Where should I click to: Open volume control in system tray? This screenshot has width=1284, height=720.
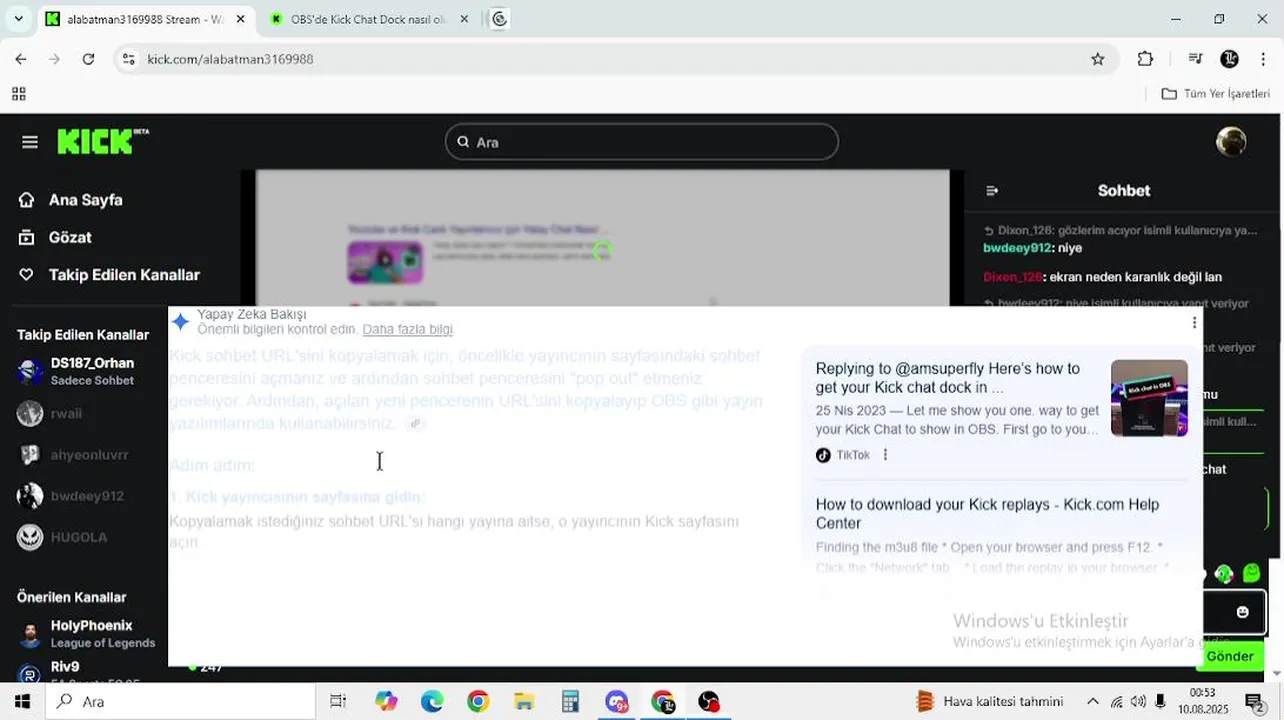(x=1139, y=701)
